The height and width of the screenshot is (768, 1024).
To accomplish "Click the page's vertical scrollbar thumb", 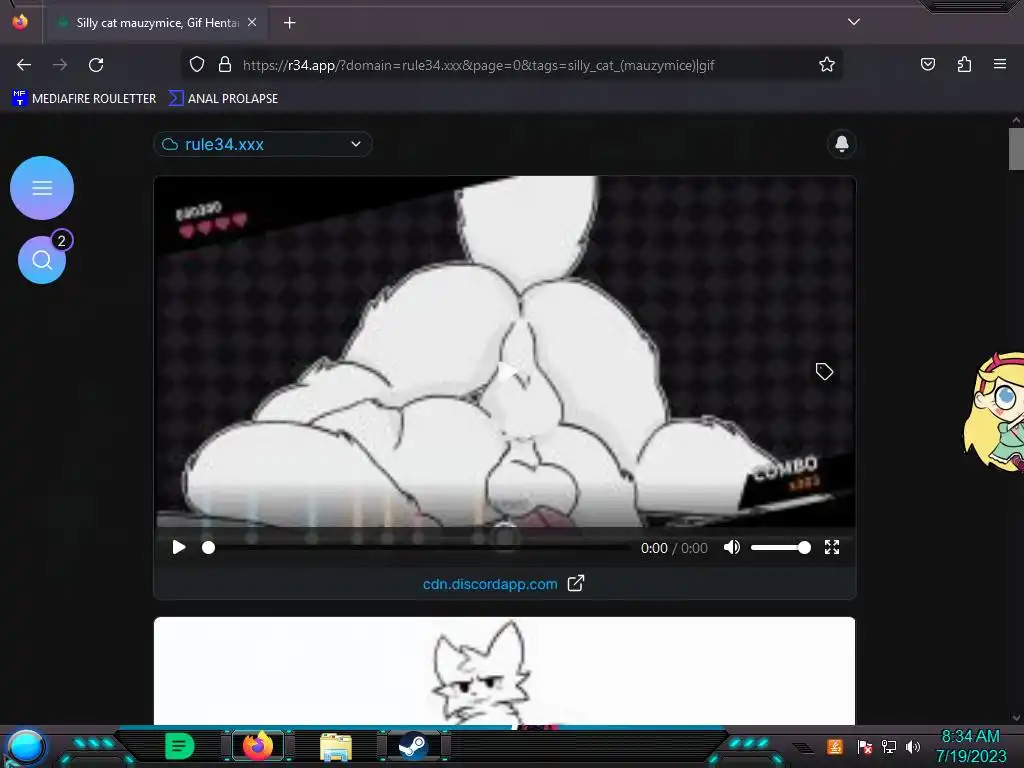I will tap(1016, 149).
